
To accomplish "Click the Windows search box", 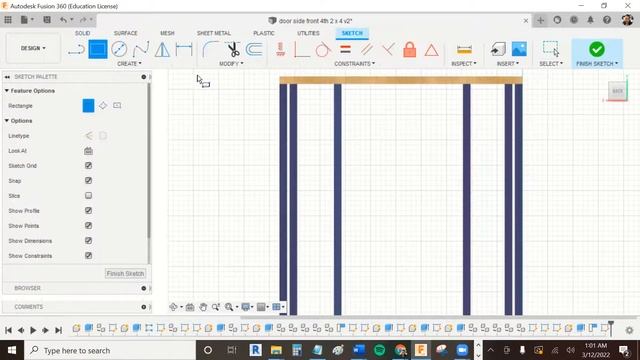I will 110,350.
